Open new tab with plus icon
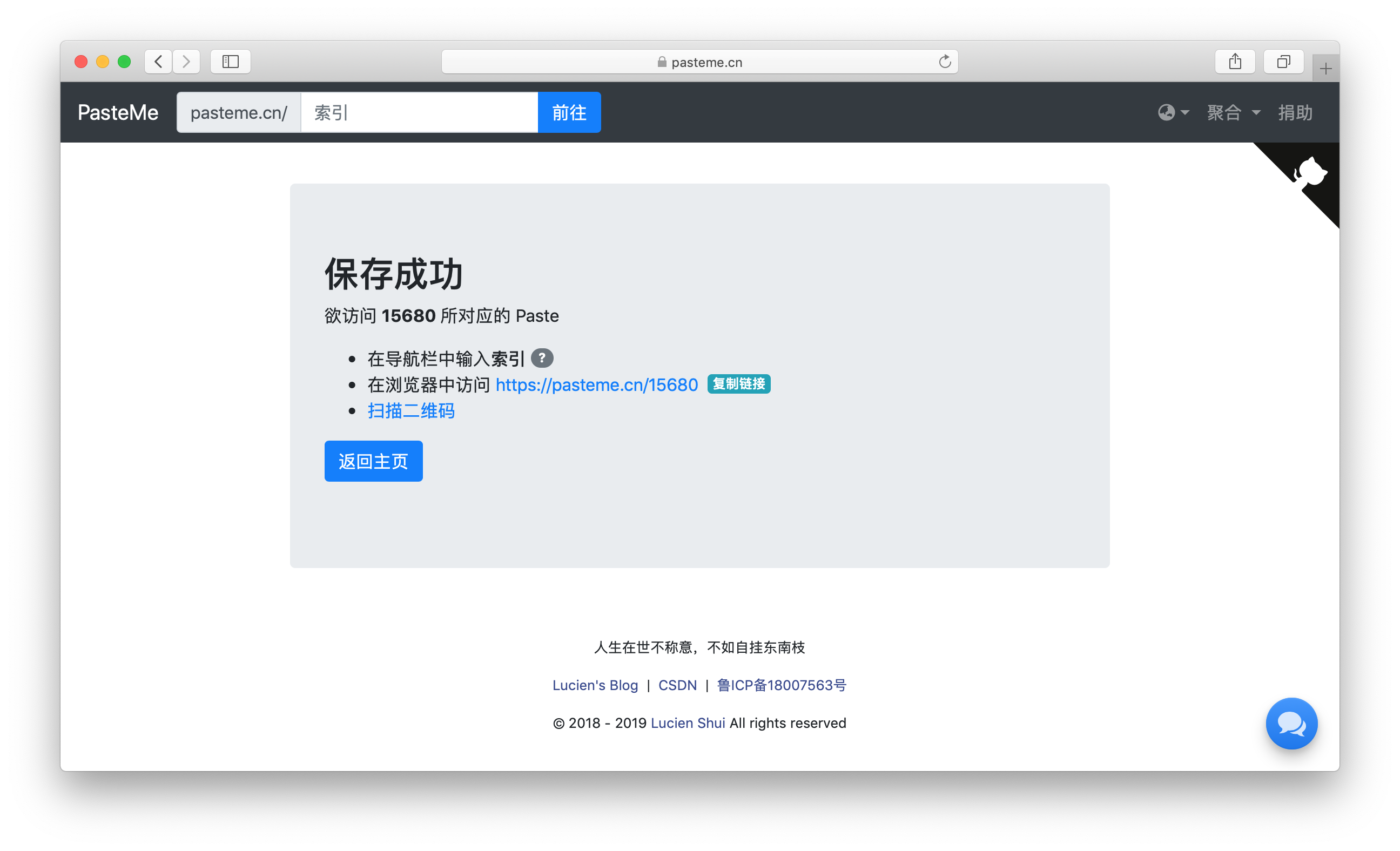Viewport: 1400px width, 851px height. (1325, 69)
